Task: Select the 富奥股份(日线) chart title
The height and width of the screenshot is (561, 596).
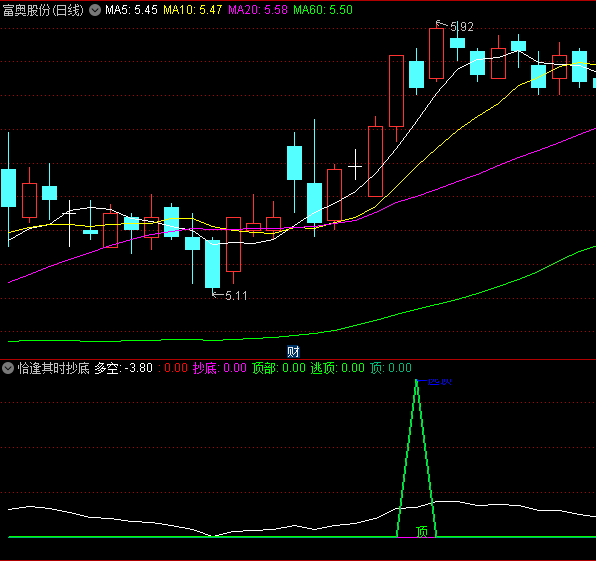Action: [43, 10]
